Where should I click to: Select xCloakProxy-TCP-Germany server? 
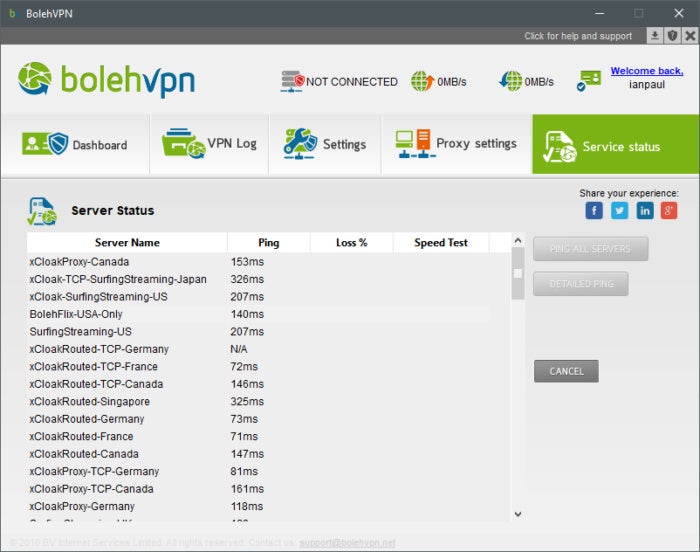(x=269, y=471)
